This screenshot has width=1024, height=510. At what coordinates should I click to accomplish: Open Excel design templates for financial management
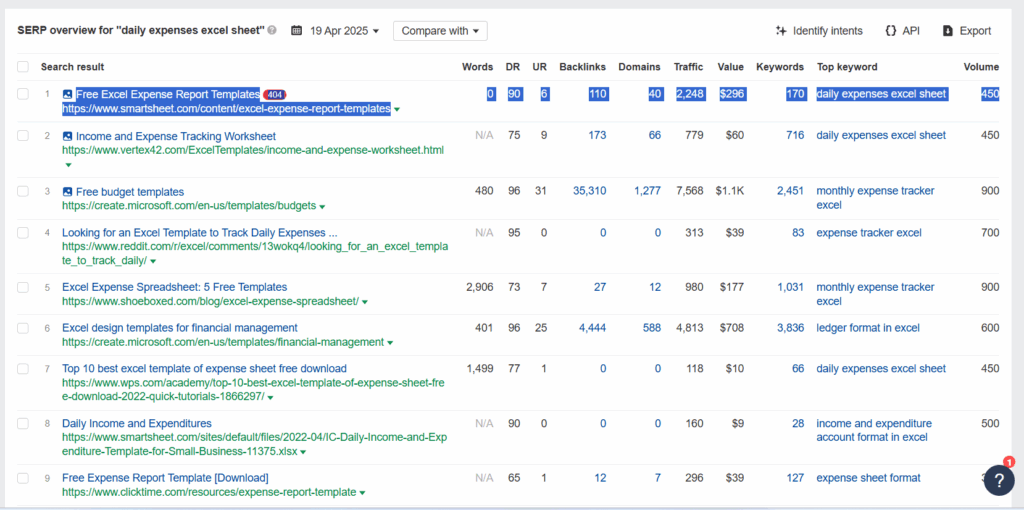coord(180,328)
